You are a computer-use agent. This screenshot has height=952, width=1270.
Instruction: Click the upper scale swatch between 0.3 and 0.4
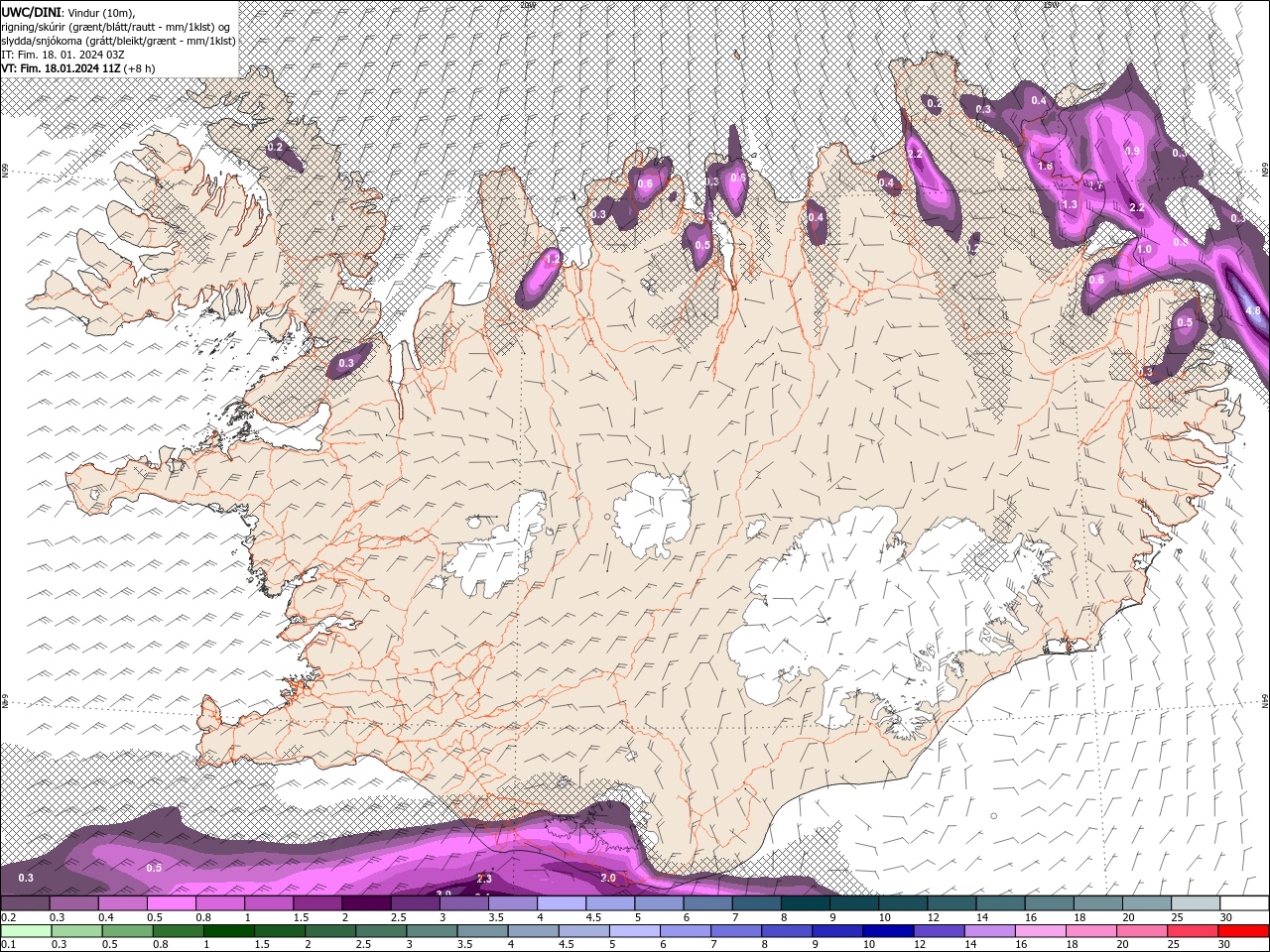point(73,903)
